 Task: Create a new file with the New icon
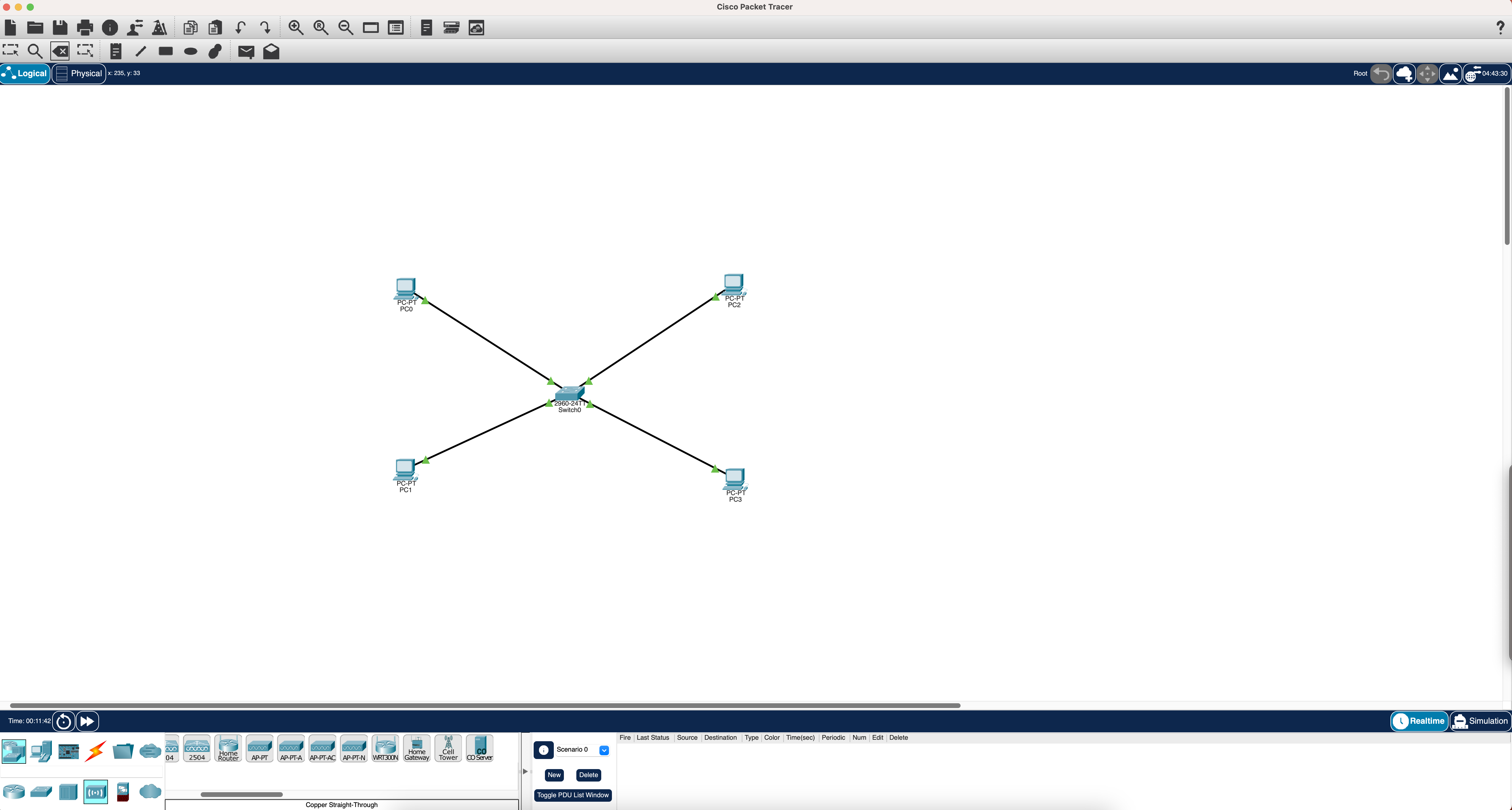pyautogui.click(x=10, y=28)
